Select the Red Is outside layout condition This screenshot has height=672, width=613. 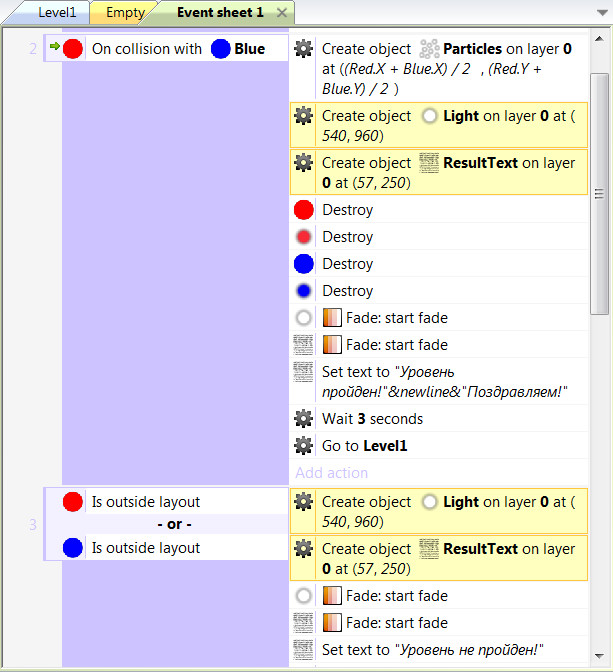click(145, 502)
